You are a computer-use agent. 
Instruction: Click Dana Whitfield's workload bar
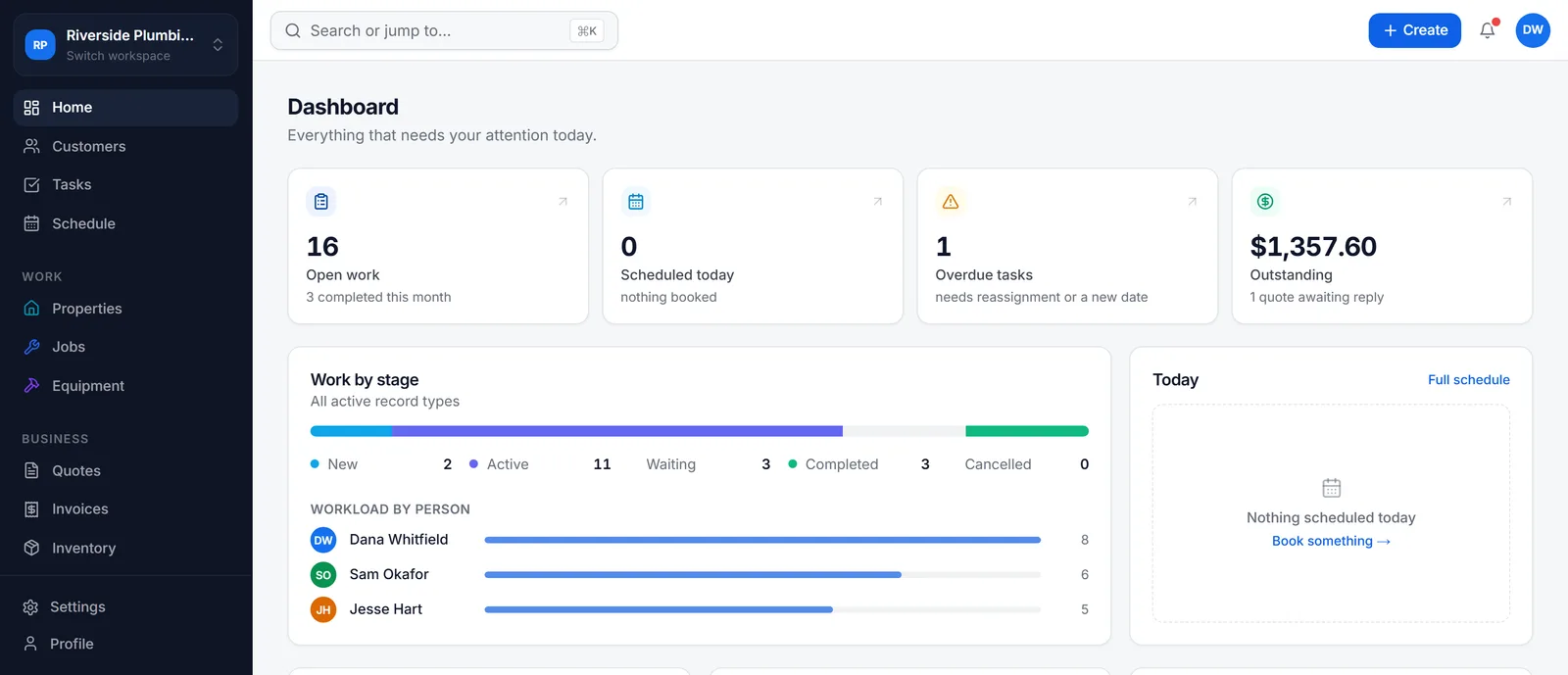(x=762, y=540)
